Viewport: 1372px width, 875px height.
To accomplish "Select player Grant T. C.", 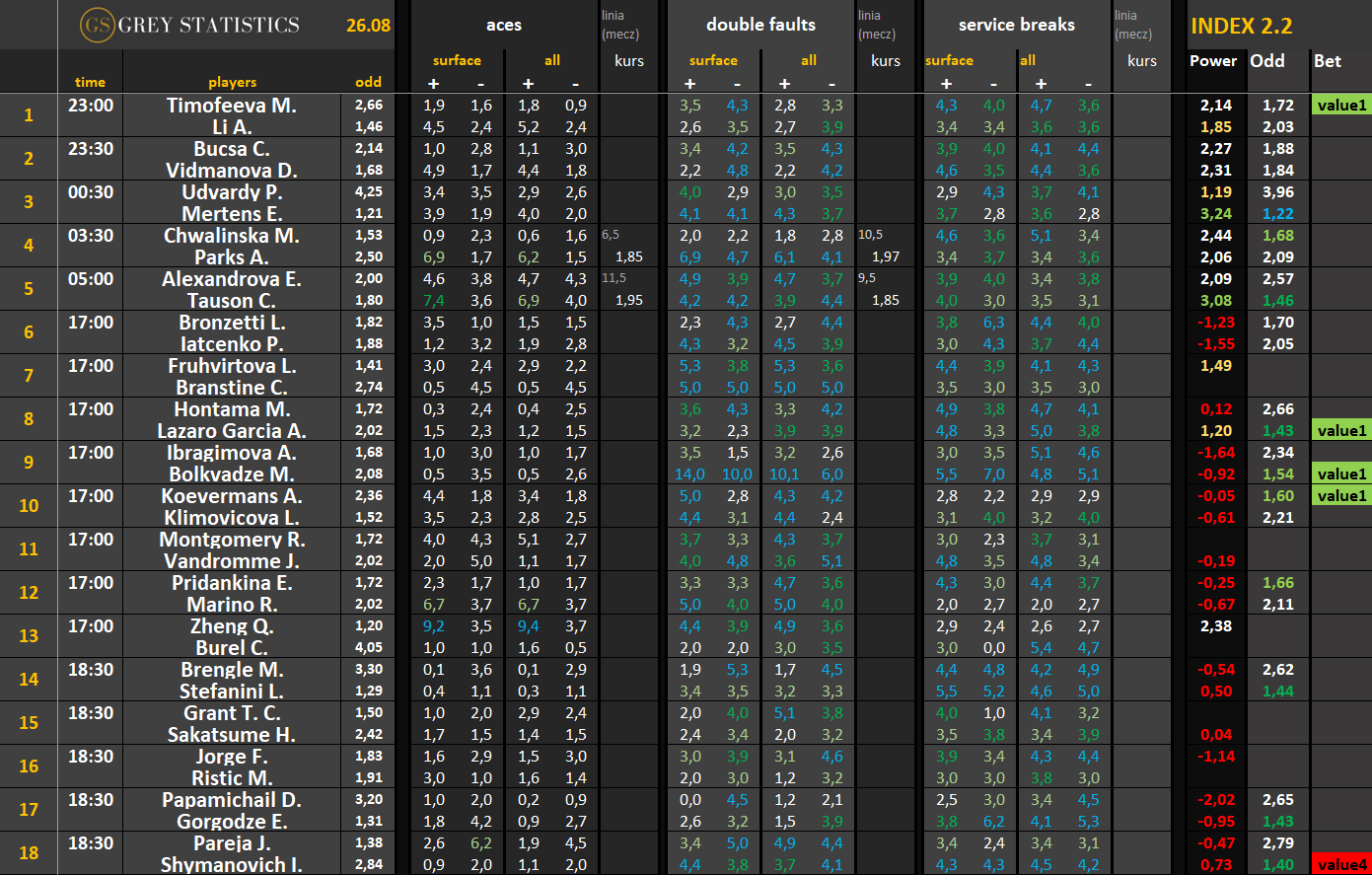I will tap(232, 712).
